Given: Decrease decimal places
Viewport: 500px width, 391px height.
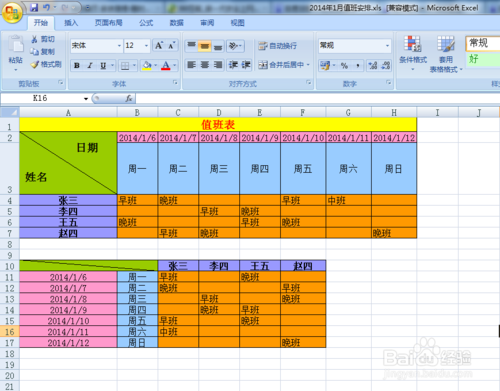Looking at the screenshot, I should [x=386, y=65].
